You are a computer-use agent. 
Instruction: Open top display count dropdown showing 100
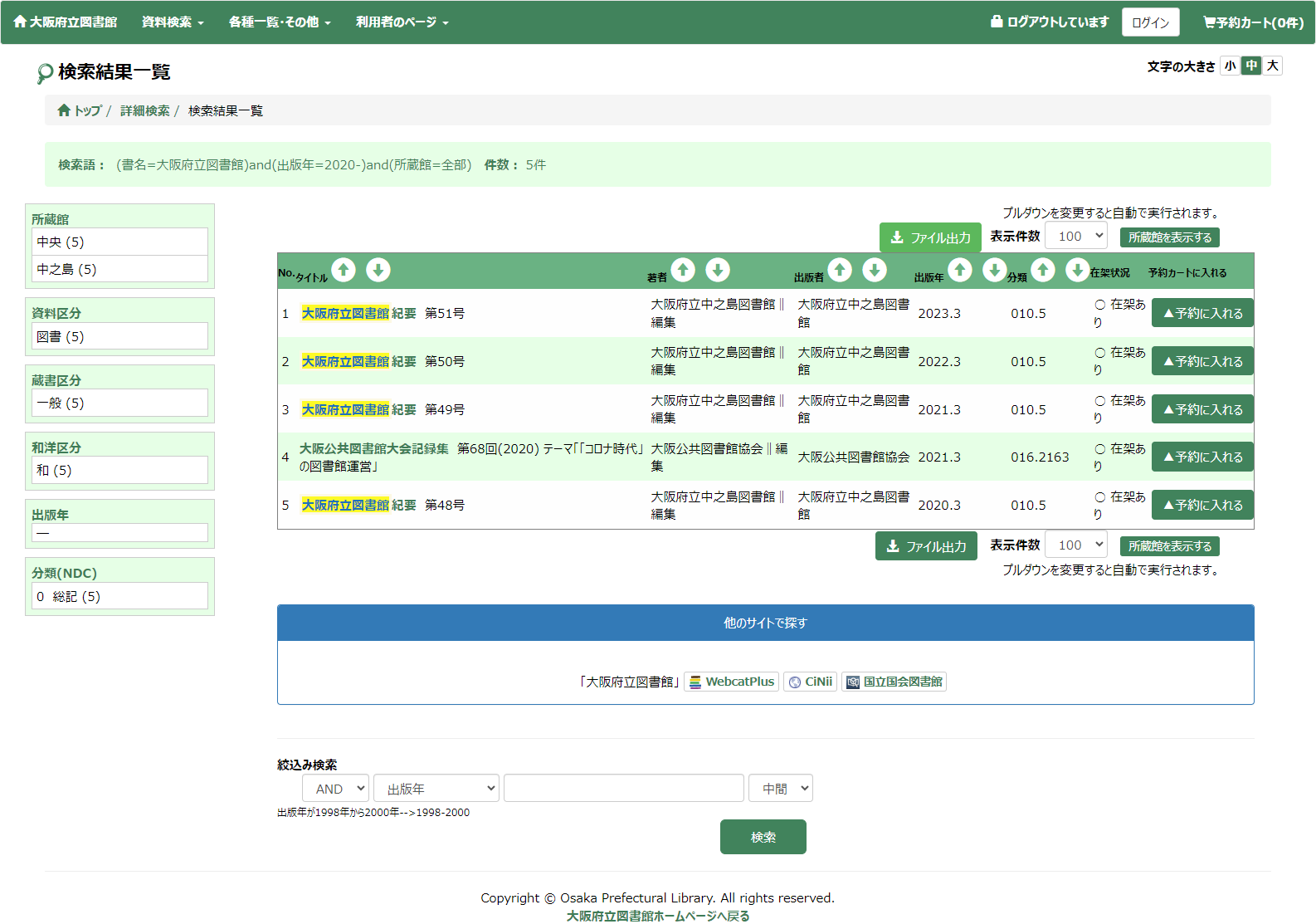pyautogui.click(x=1076, y=236)
